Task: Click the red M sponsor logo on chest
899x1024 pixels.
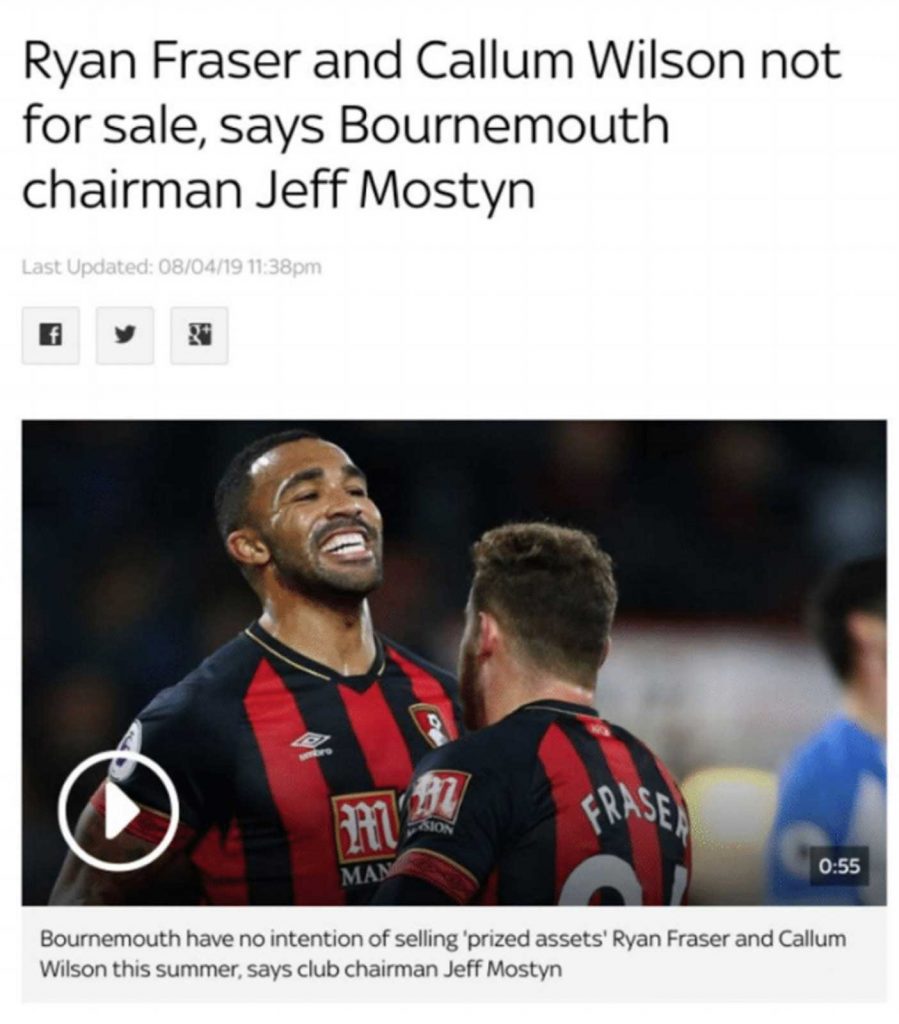Action: [x=367, y=826]
